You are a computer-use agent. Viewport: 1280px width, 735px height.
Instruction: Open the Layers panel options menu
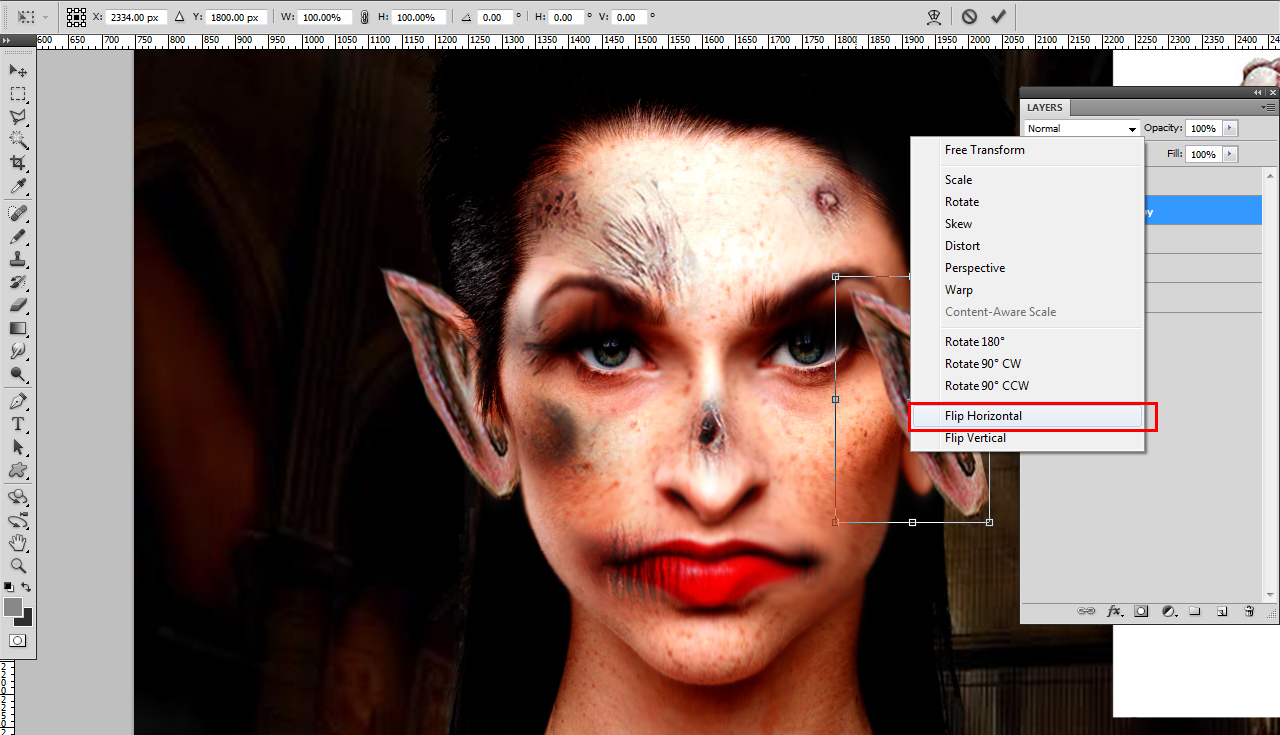[x=1268, y=107]
